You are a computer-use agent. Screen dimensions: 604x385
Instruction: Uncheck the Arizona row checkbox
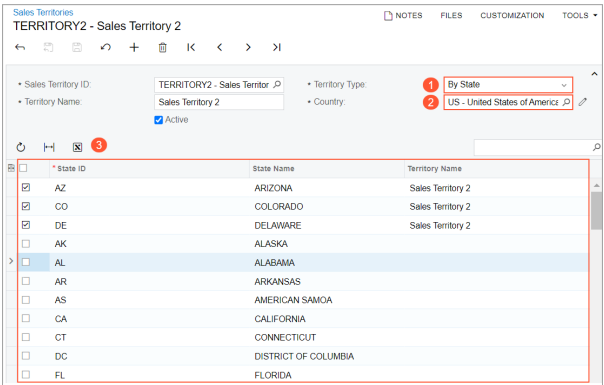tap(26, 187)
